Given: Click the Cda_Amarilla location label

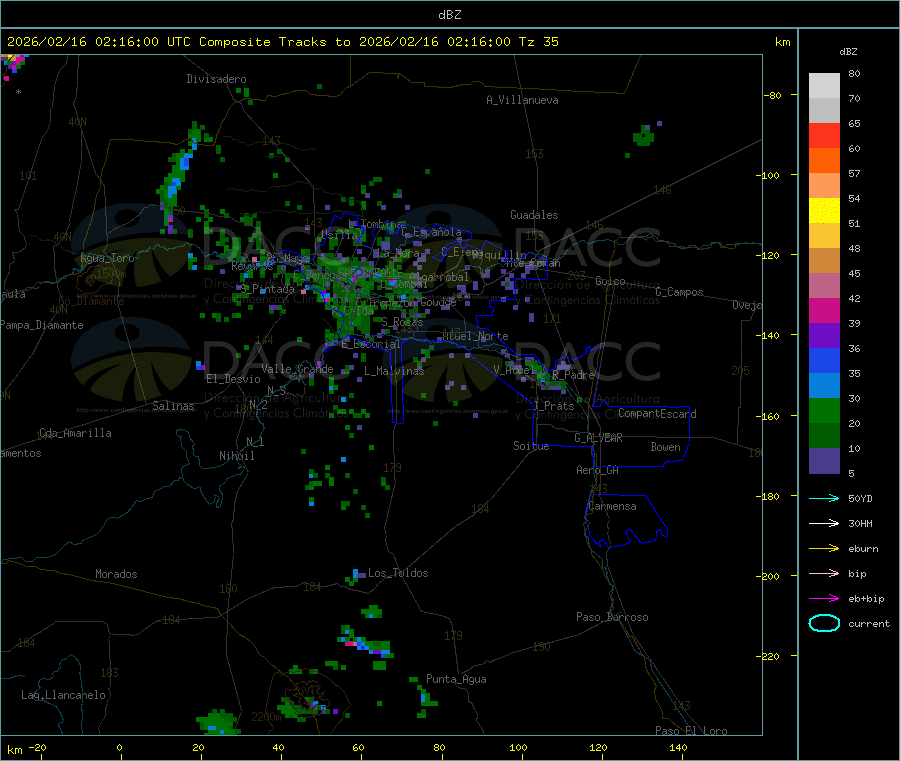Looking at the screenshot, I should (75, 433).
